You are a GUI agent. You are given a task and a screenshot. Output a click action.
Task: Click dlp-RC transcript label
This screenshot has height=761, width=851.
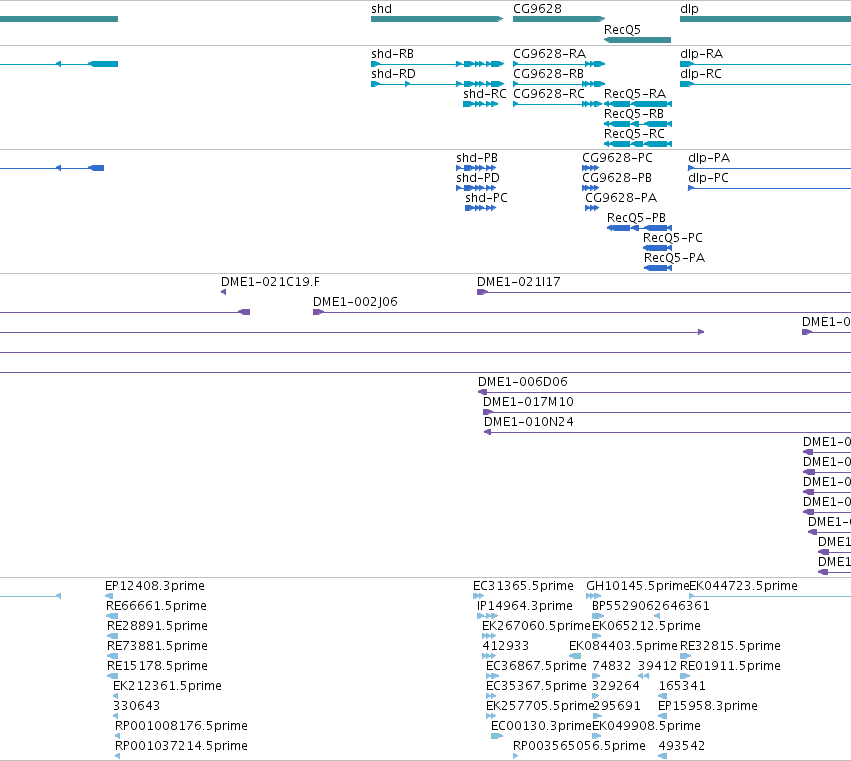pos(701,74)
